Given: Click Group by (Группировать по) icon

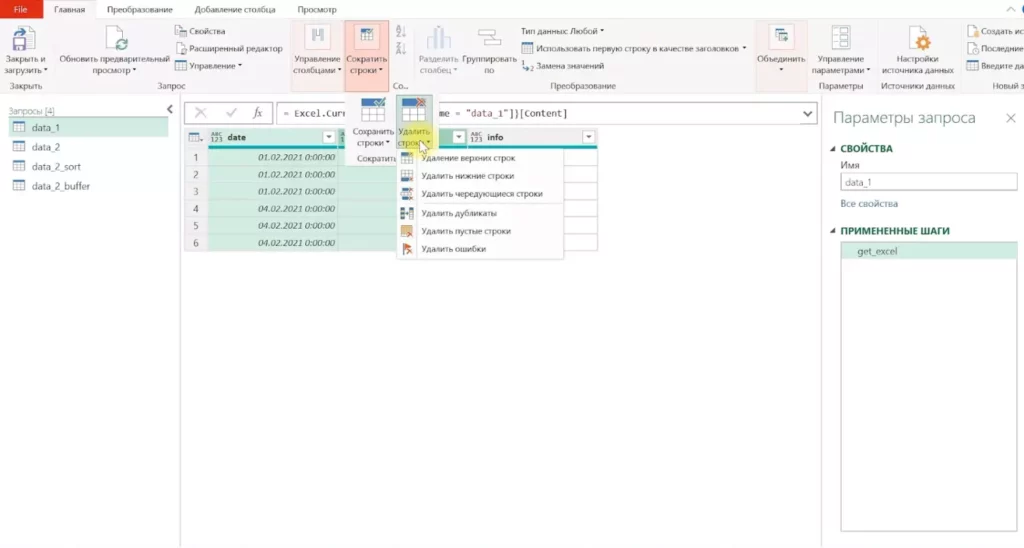Looking at the screenshot, I should [x=489, y=38].
